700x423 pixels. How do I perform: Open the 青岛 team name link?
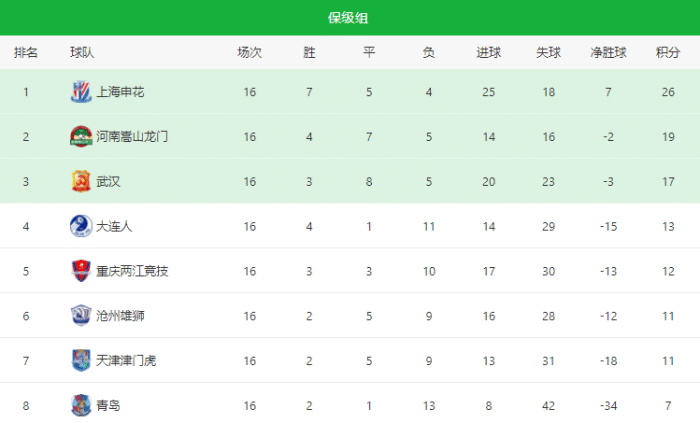(108, 405)
